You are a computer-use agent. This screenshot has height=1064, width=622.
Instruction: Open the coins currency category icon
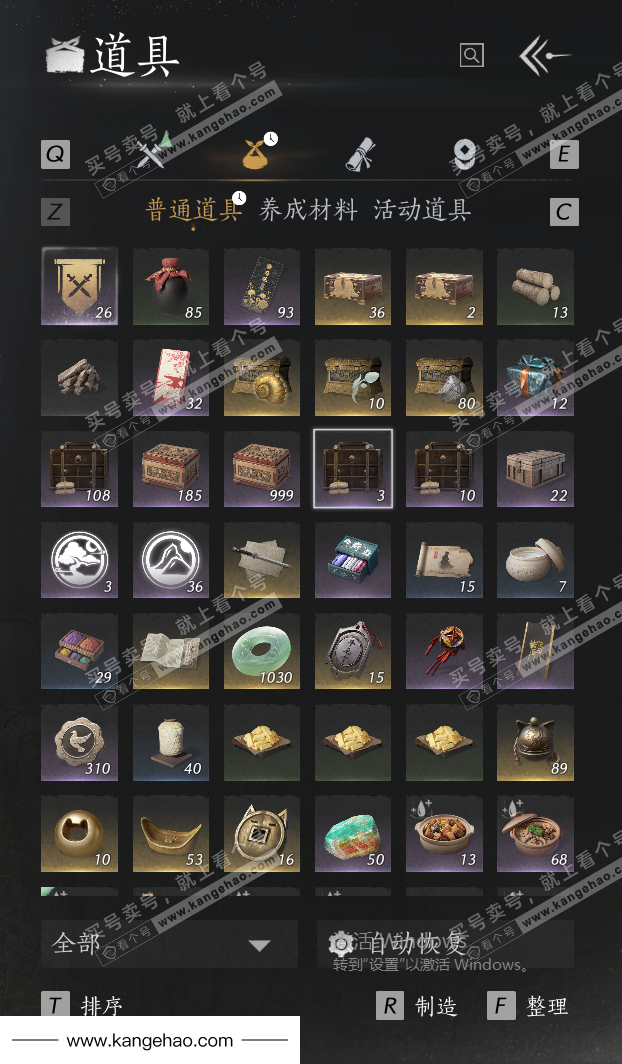pyautogui.click(x=465, y=153)
